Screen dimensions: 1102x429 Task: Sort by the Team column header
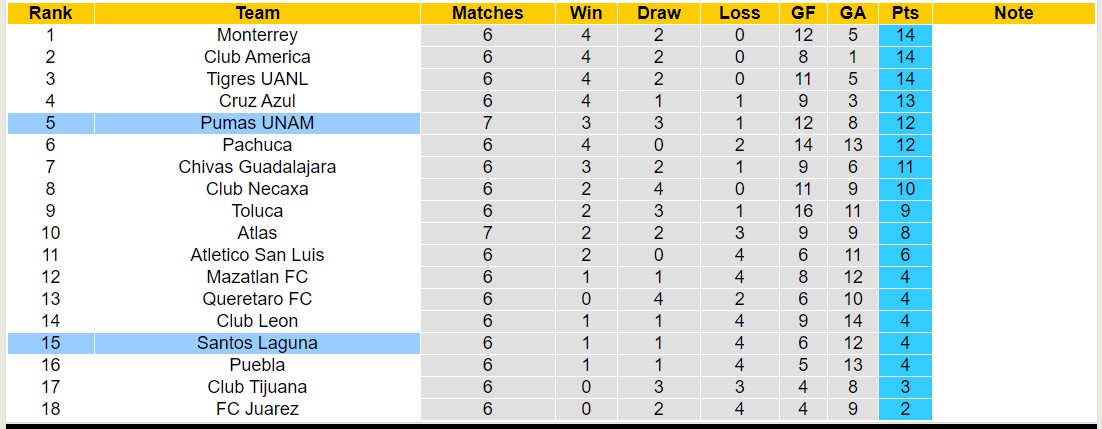click(x=257, y=13)
